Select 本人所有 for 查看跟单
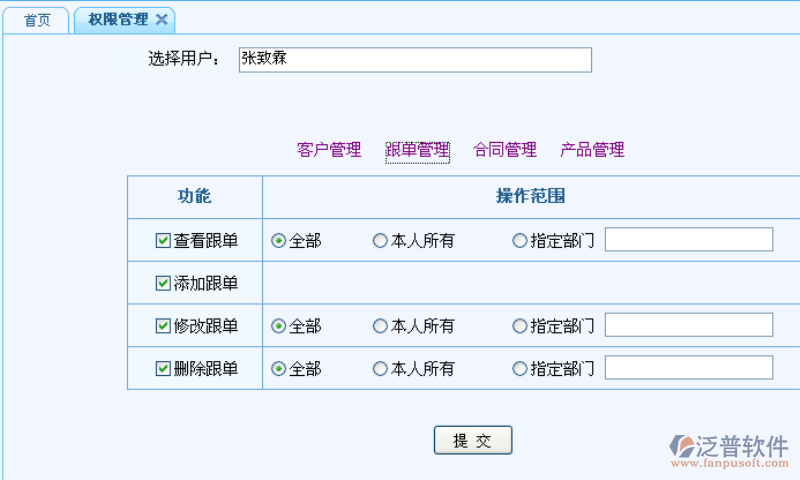This screenshot has height=480, width=800. click(380, 240)
